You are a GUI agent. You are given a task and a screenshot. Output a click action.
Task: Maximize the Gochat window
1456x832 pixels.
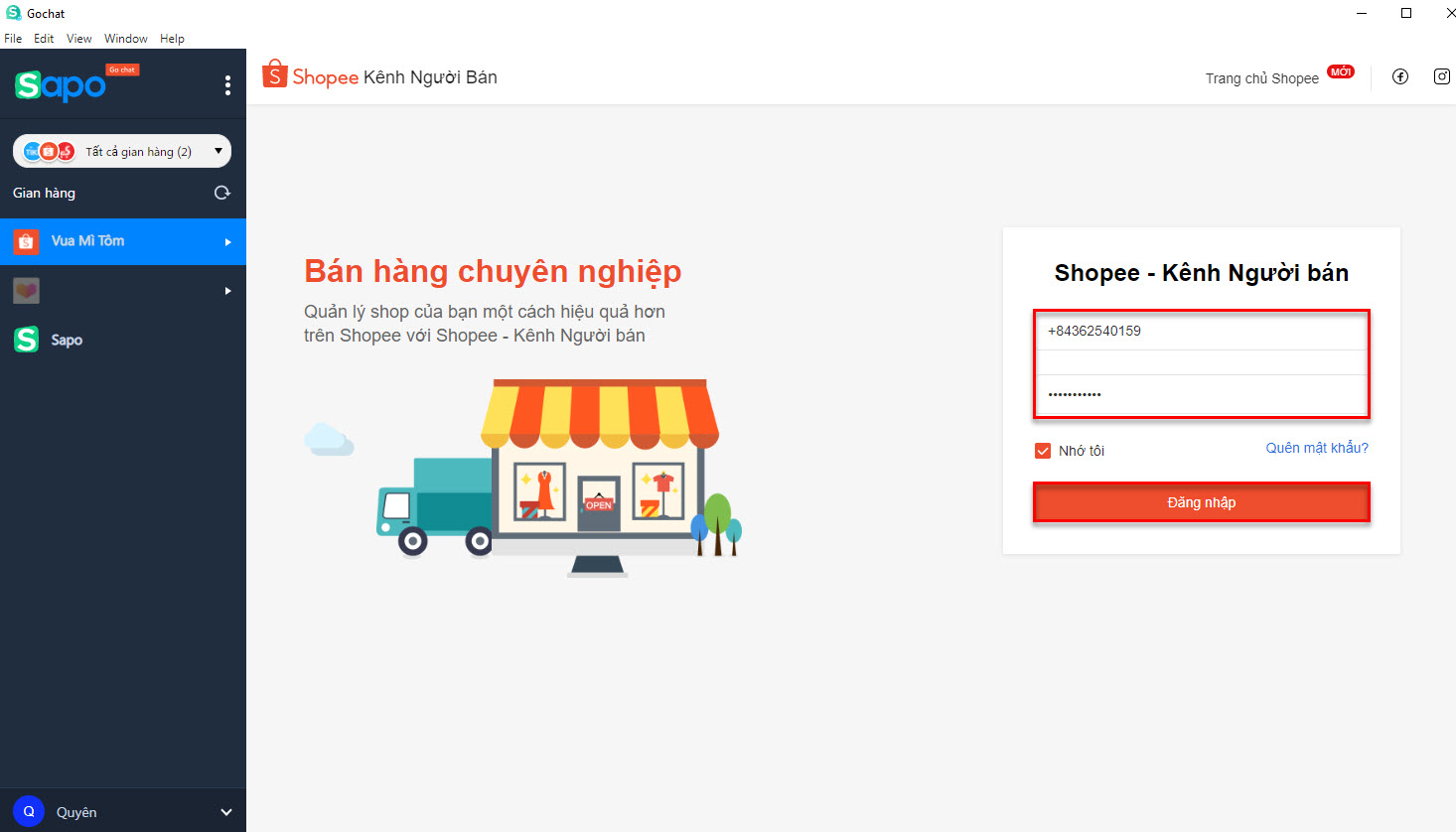1406,13
